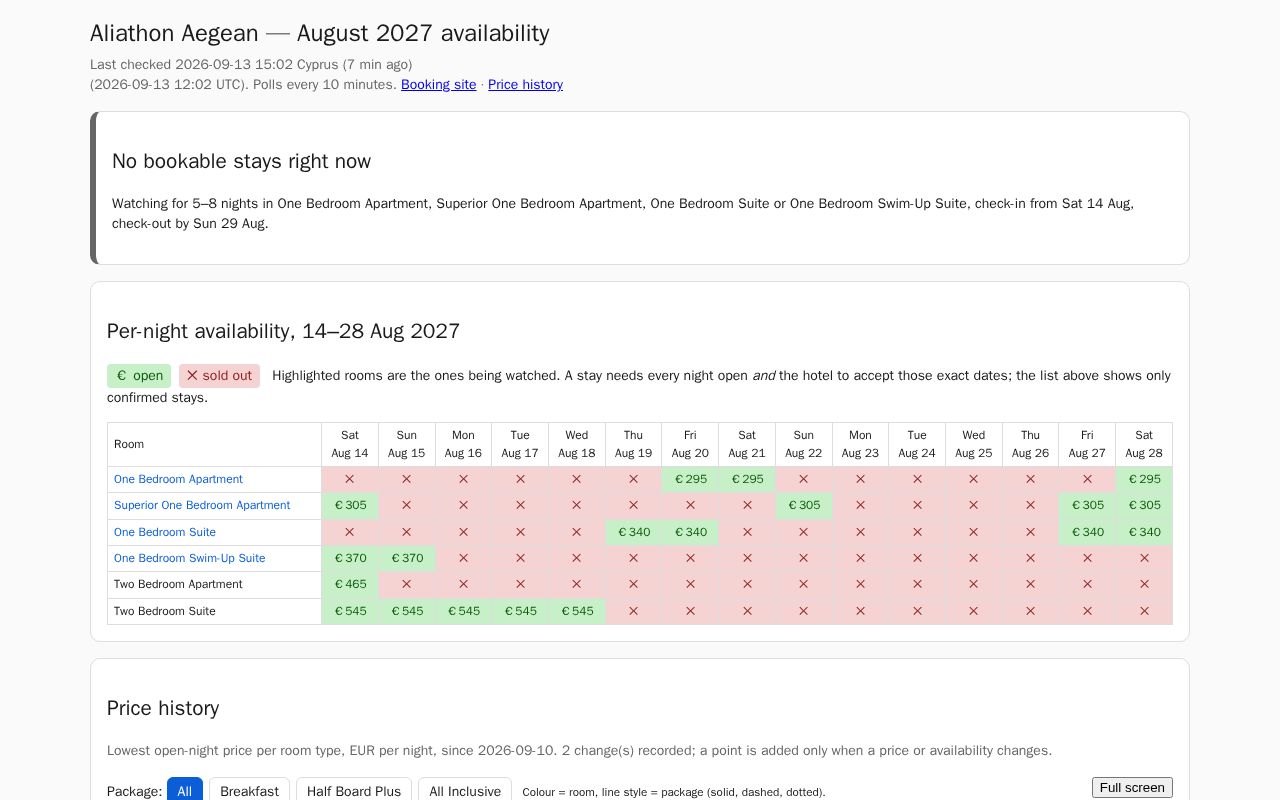The width and height of the screenshot is (1280, 800).
Task: Open the Superior One Bedroom Apartment link
Action: tap(202, 505)
